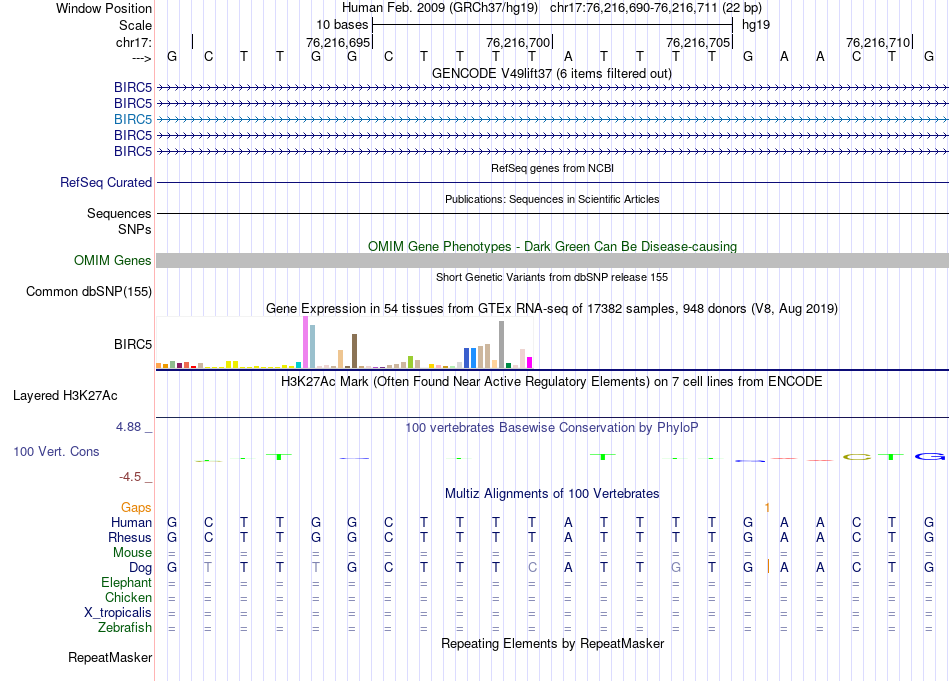Click the dark brown bar in GTEx chart
The image size is (950, 681).
click(354, 351)
